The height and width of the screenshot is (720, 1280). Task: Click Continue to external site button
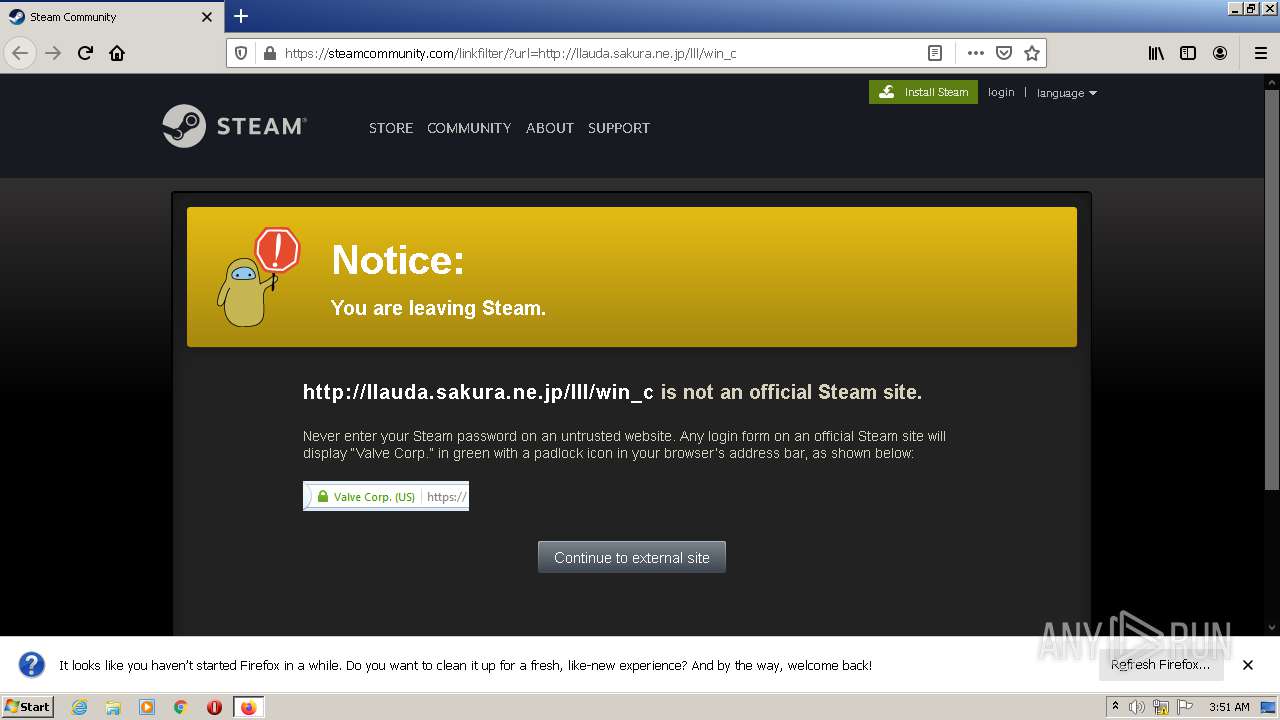point(632,558)
